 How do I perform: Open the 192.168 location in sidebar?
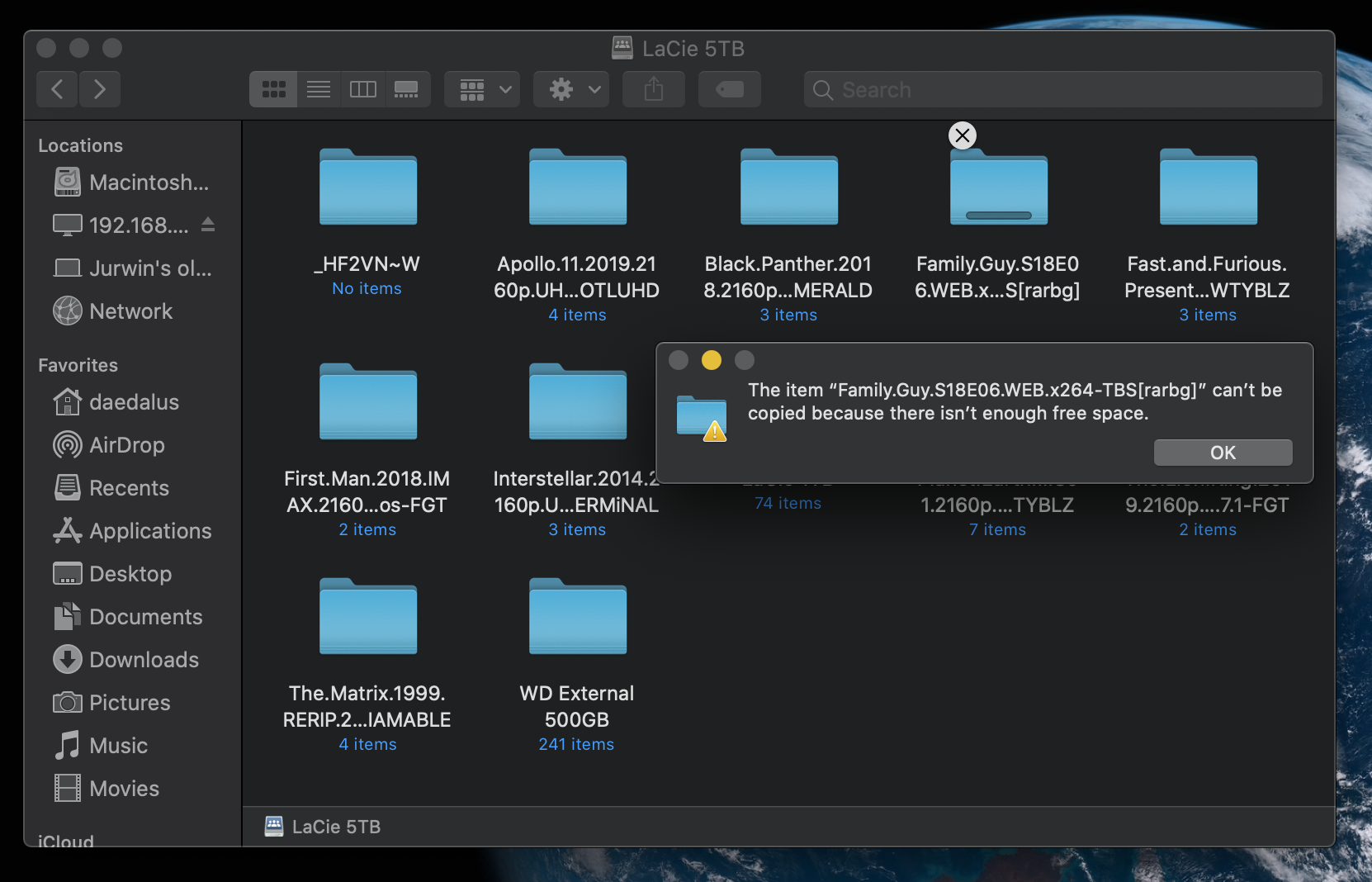click(x=120, y=225)
